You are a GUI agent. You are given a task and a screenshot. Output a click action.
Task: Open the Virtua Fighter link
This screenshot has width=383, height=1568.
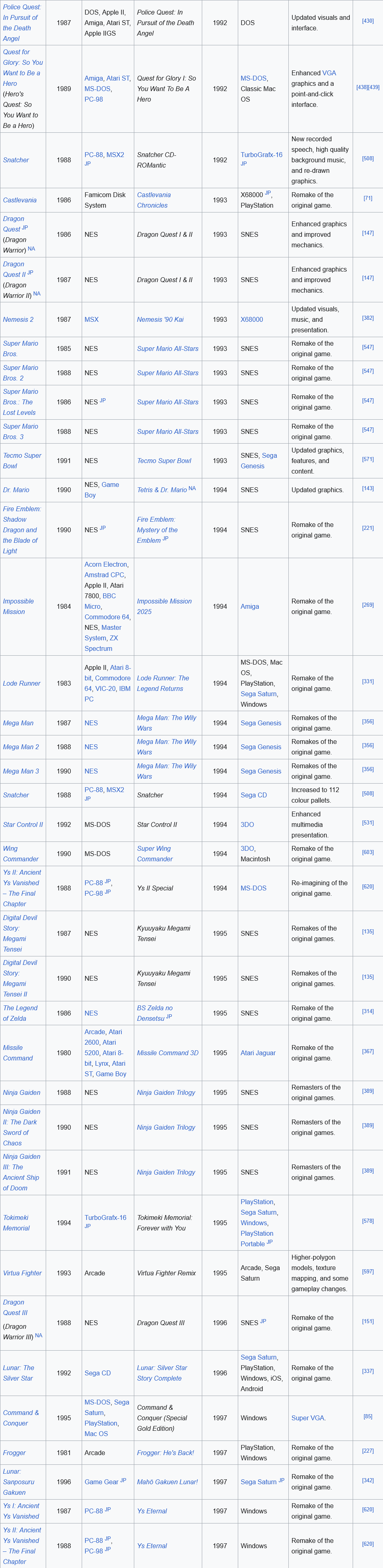click(x=23, y=1273)
